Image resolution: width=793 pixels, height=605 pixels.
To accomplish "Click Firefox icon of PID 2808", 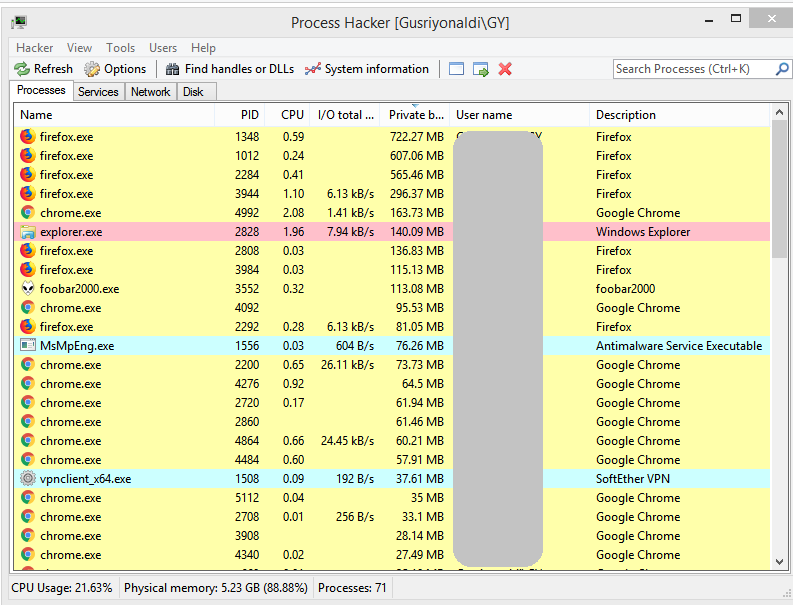I will click(x=27, y=250).
